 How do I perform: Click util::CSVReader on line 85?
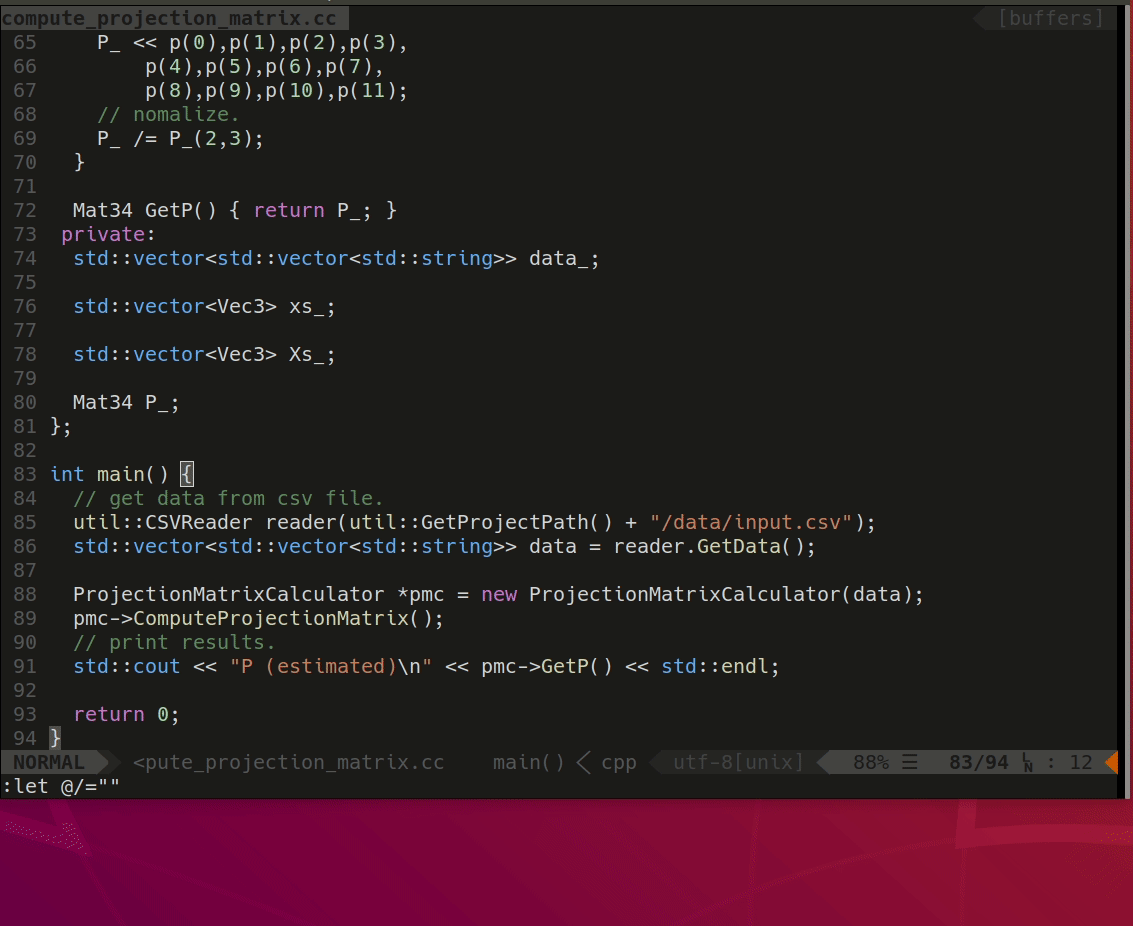[163, 522]
